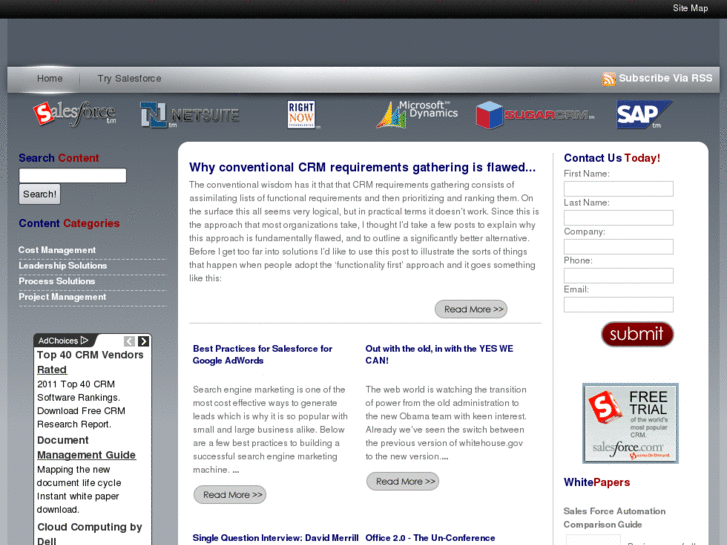Click the NetSuite logo
The width and height of the screenshot is (727, 545).
click(x=190, y=115)
